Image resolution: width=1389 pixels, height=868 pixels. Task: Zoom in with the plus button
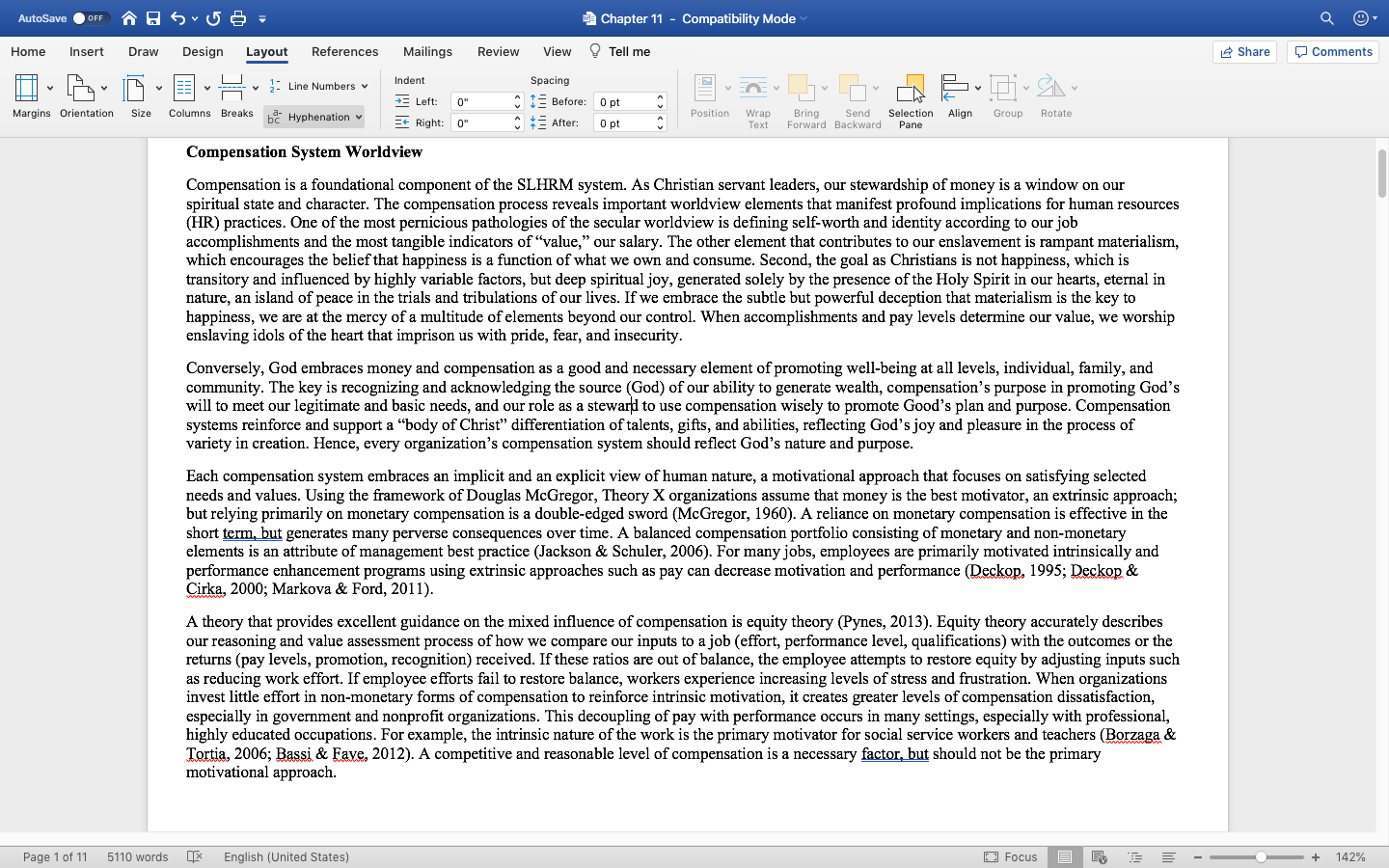coord(1315,856)
